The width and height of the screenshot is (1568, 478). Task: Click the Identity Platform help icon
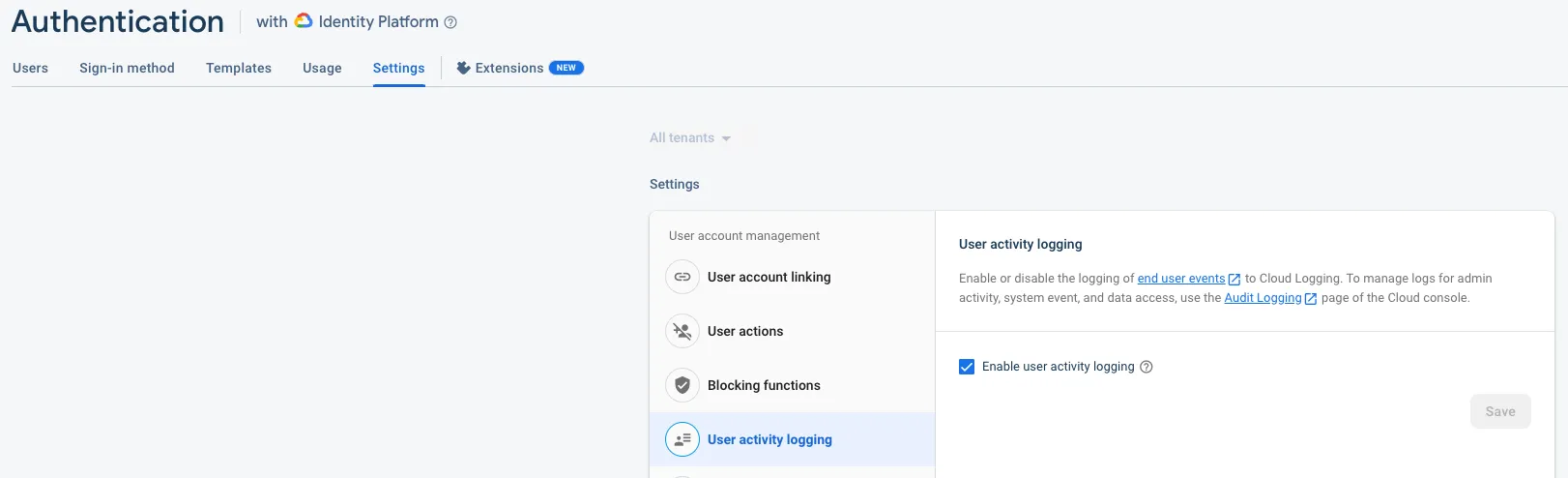tap(450, 22)
